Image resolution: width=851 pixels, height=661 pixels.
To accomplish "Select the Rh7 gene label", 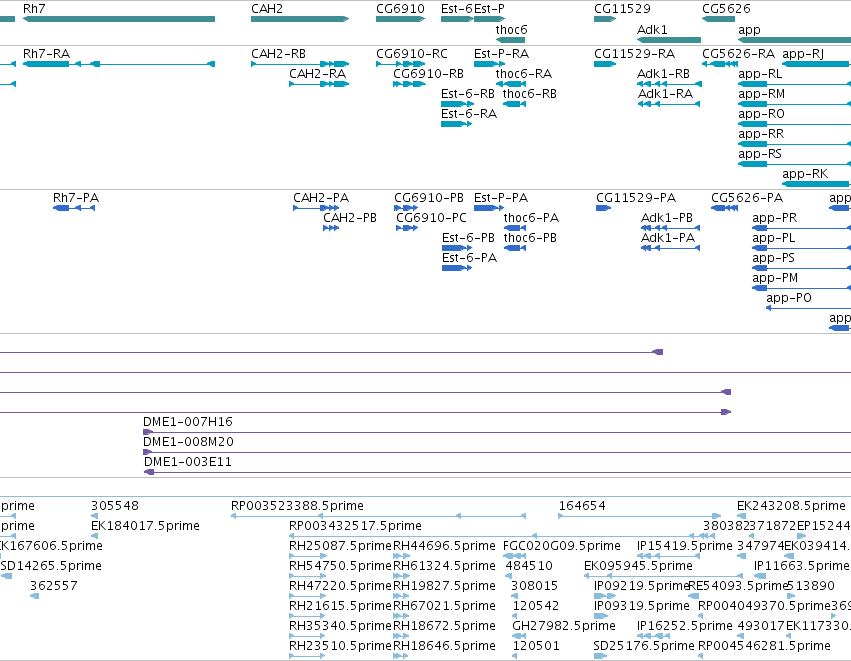I will tap(34, 9).
